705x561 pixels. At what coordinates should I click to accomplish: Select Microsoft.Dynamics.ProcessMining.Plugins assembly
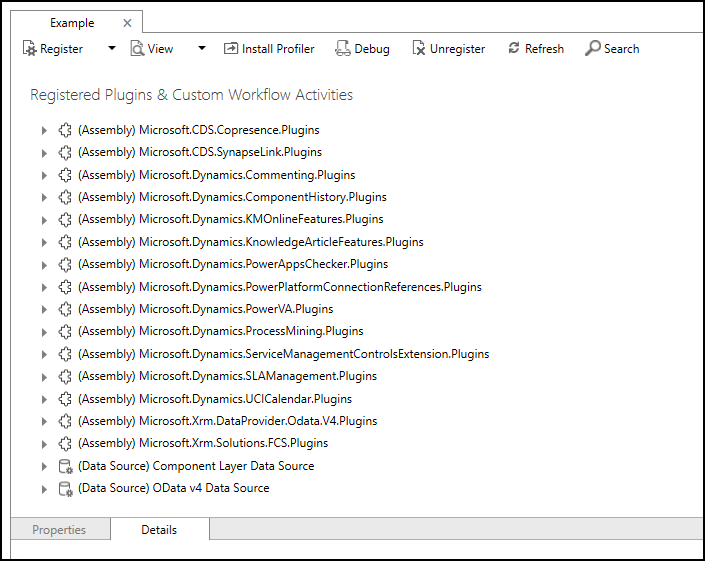coord(220,331)
